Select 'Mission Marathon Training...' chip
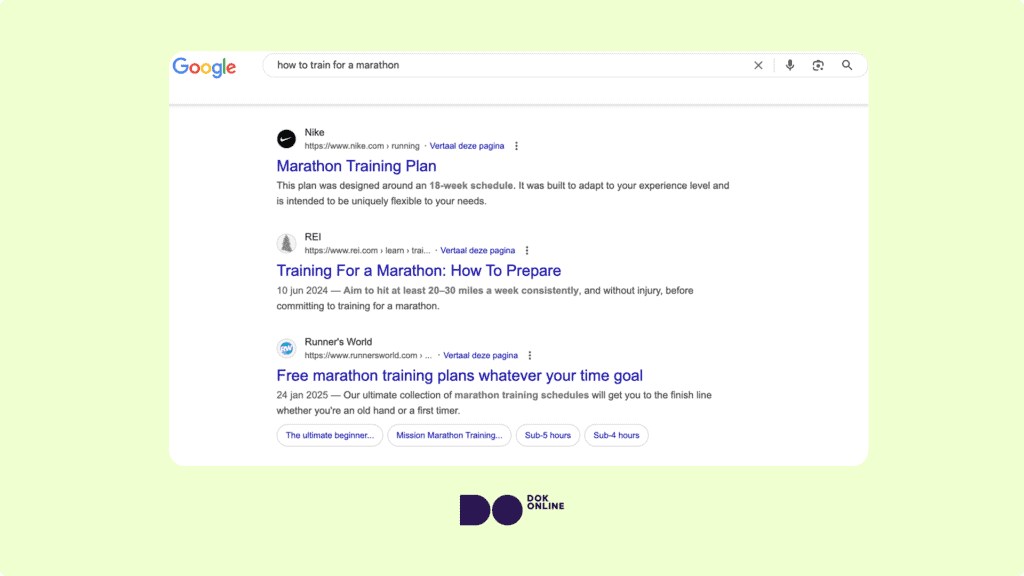The width and height of the screenshot is (1024, 576). (449, 435)
